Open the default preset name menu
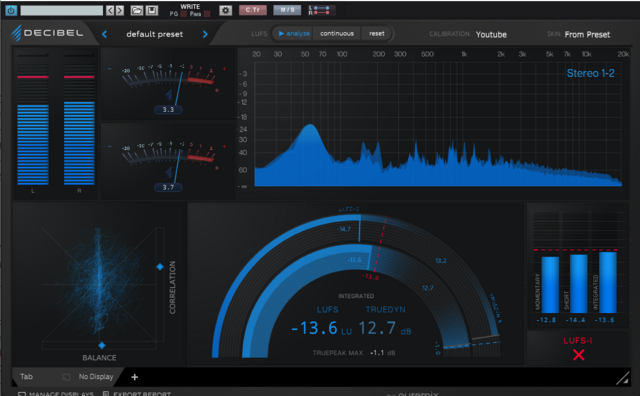Viewport: 640px width, 396px height. coord(155,34)
